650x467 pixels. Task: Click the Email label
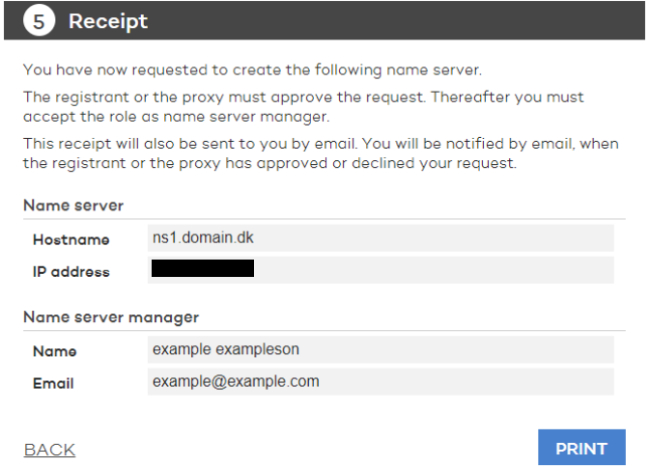(53, 383)
